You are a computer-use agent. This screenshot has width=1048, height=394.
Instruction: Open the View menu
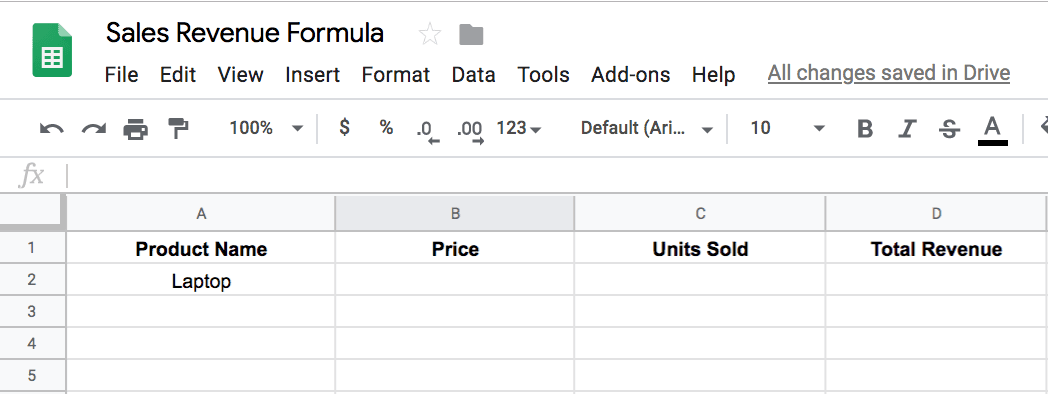pyautogui.click(x=241, y=74)
